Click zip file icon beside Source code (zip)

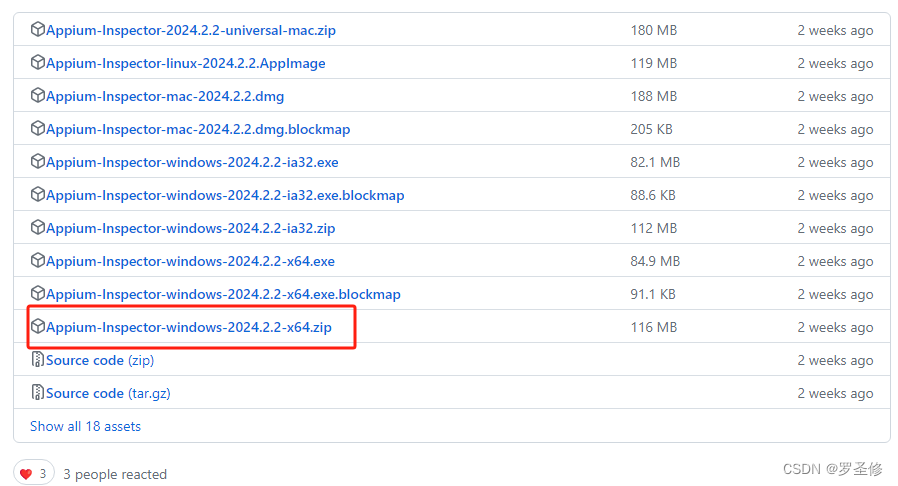pos(38,359)
